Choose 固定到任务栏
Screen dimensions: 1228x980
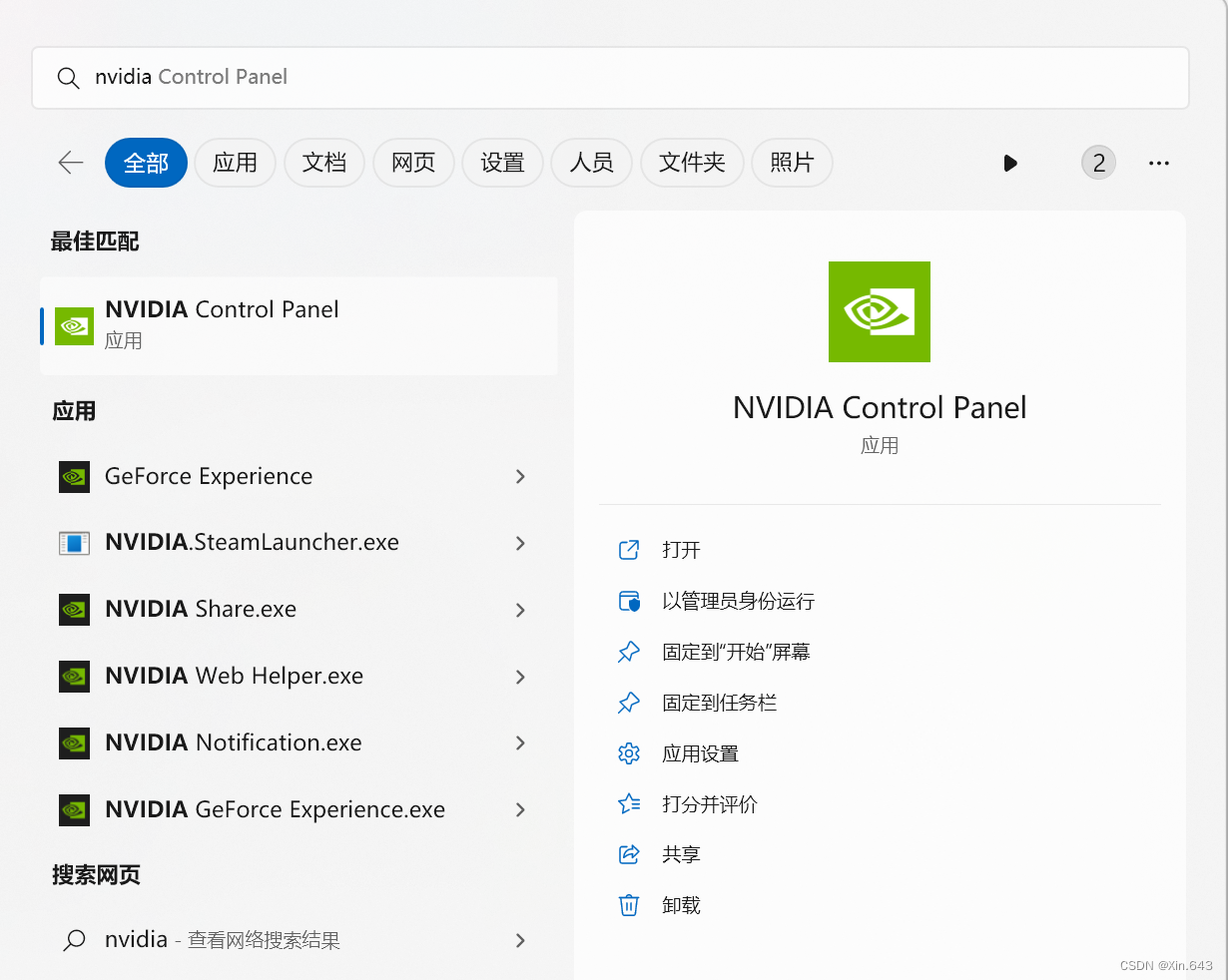[x=719, y=703]
